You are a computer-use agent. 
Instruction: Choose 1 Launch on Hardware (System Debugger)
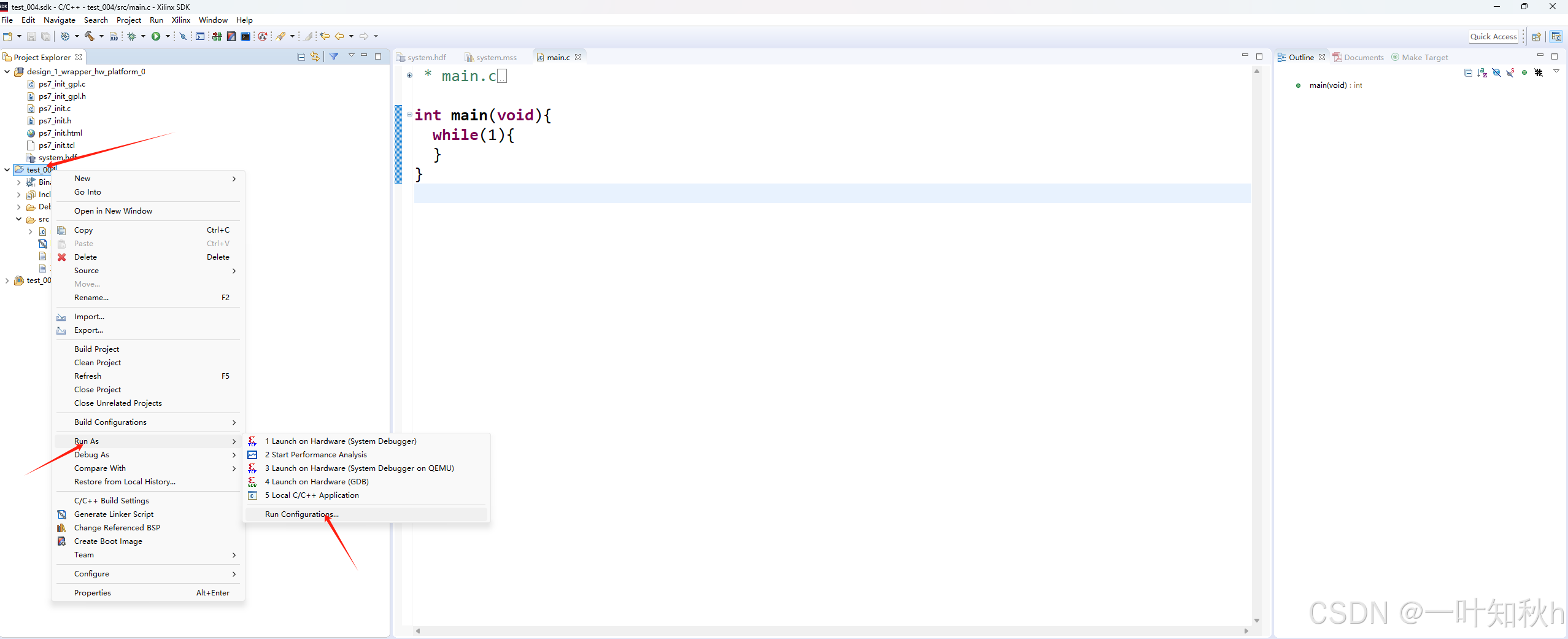point(365,441)
